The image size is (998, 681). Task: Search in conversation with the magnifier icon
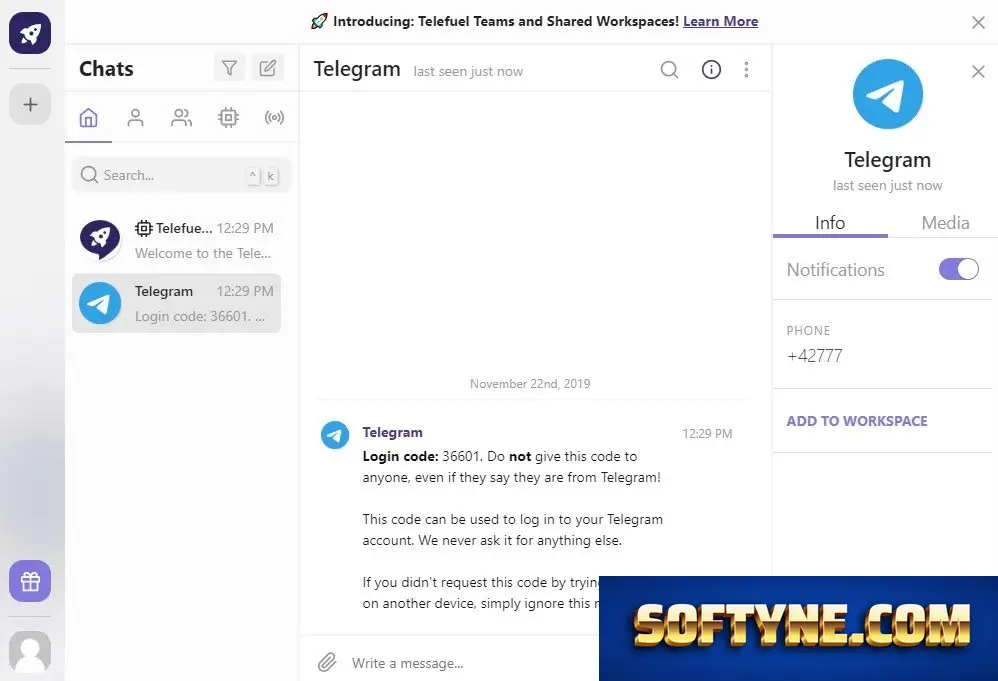click(670, 69)
